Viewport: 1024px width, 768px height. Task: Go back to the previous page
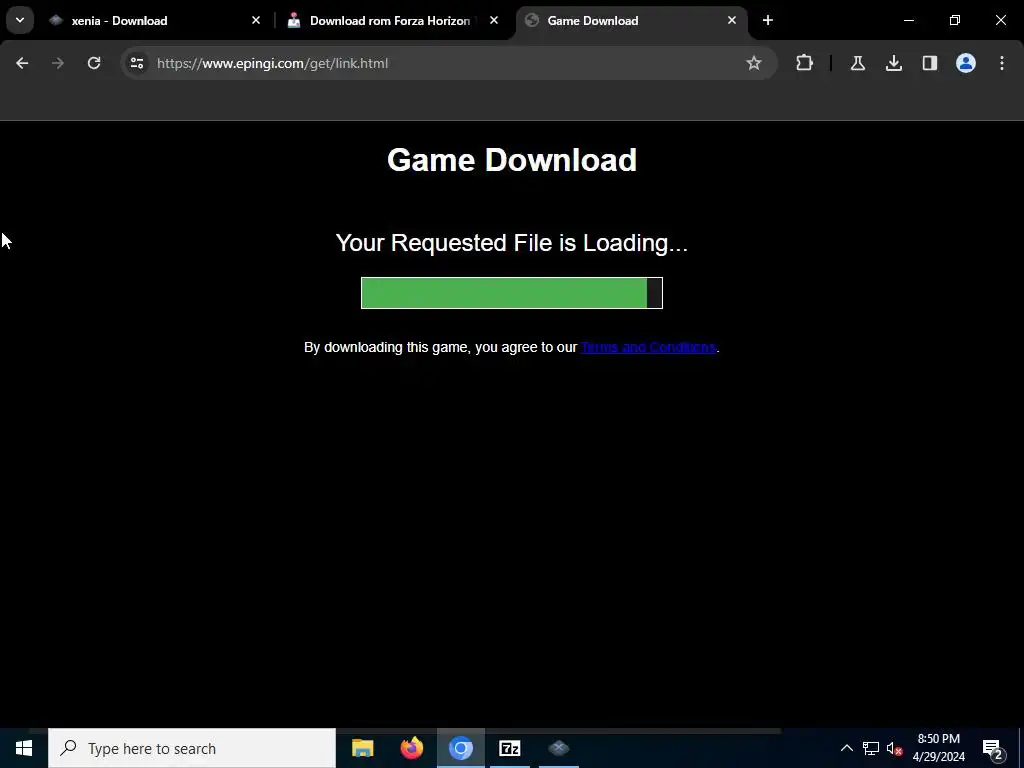(22, 63)
